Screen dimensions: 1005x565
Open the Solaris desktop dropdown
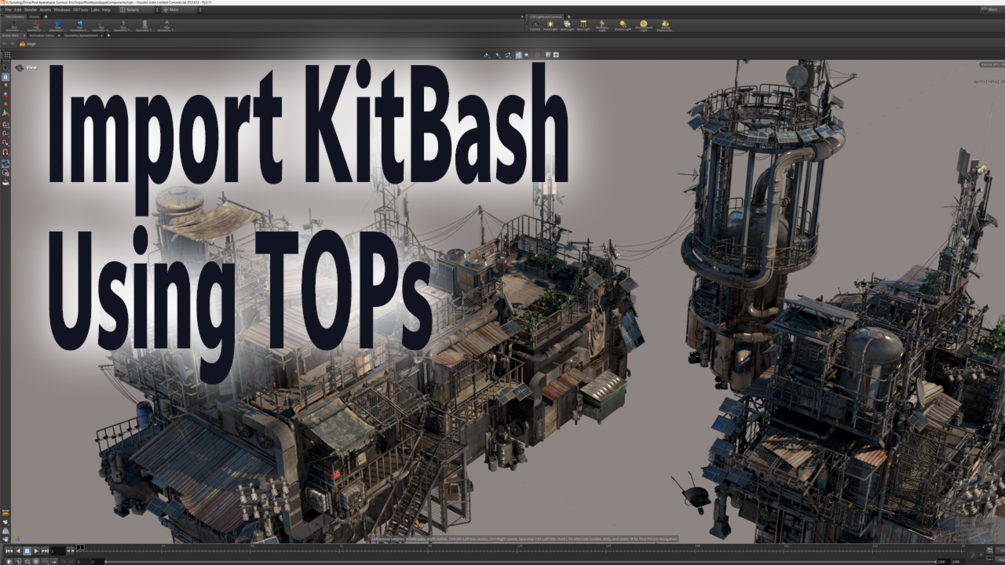137,10
